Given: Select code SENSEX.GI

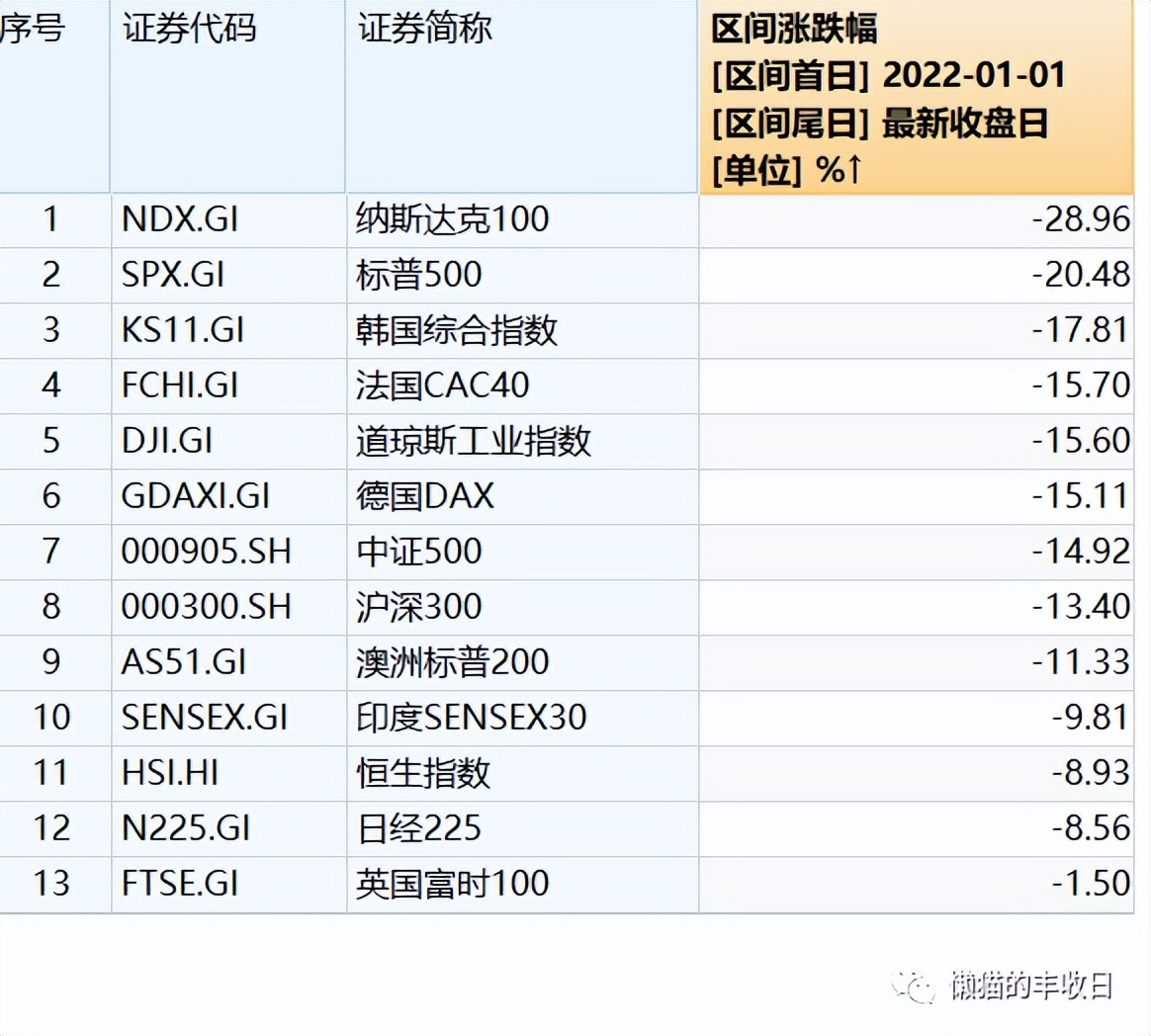Looking at the screenshot, I should point(204,719).
